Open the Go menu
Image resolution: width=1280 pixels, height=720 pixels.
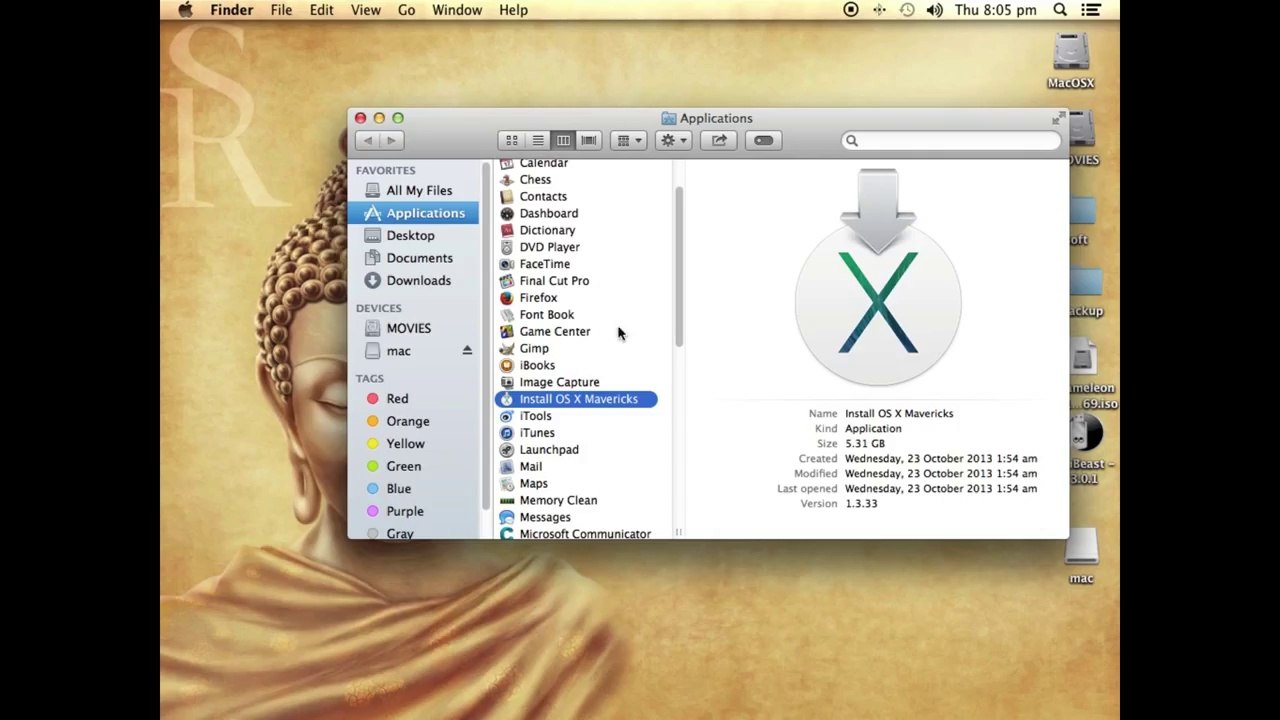coord(406,10)
